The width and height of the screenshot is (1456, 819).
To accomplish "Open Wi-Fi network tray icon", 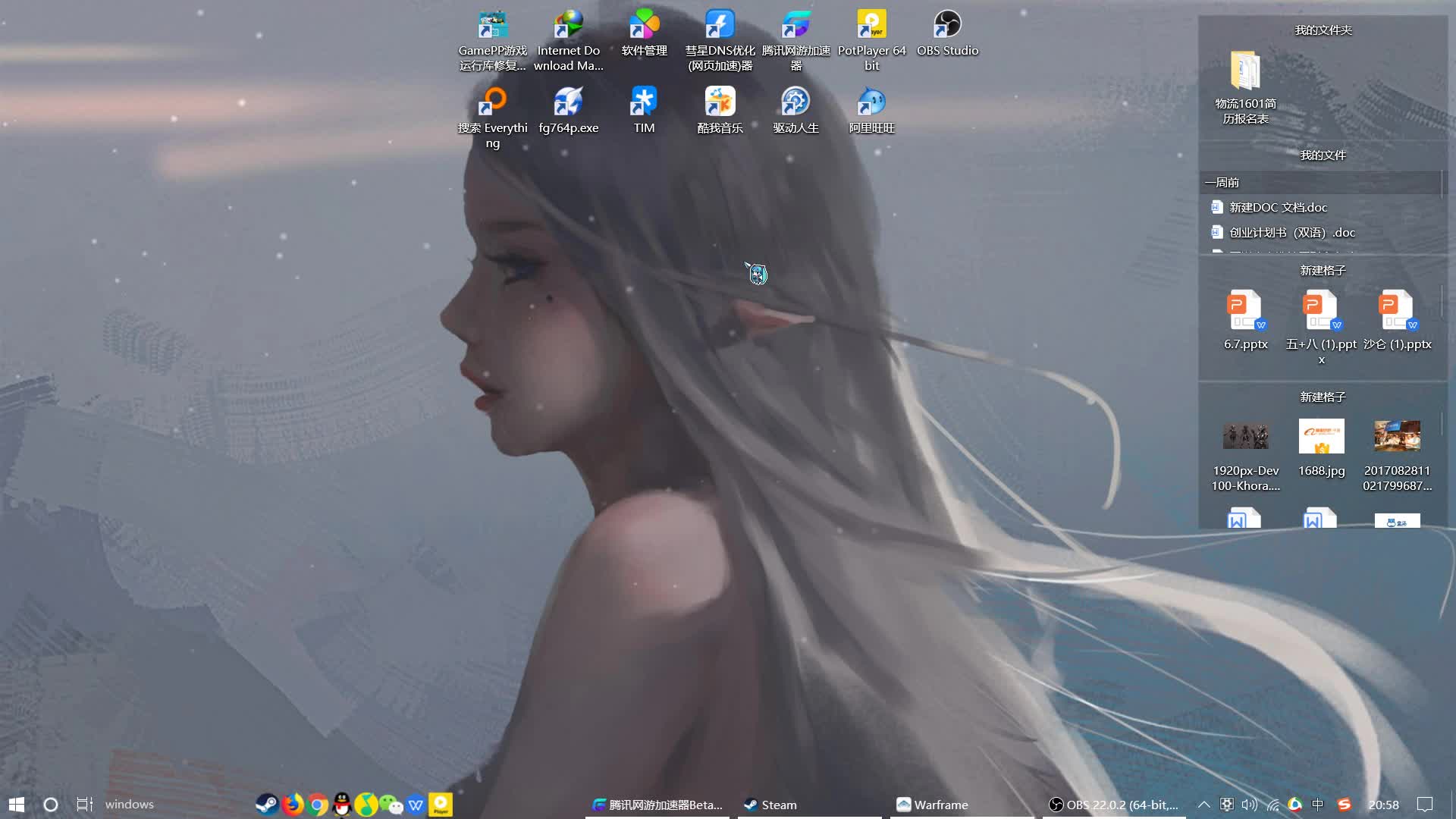I will [1272, 804].
